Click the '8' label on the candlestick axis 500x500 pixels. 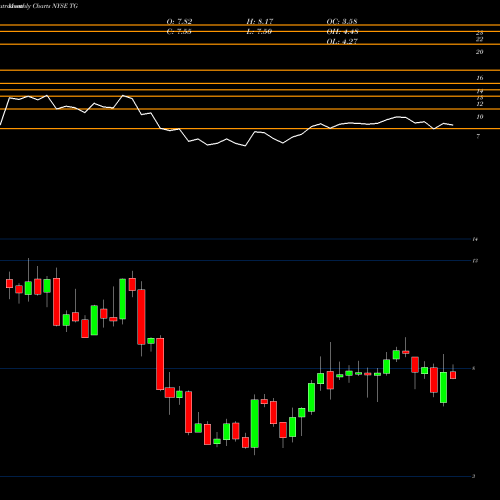[474, 368]
